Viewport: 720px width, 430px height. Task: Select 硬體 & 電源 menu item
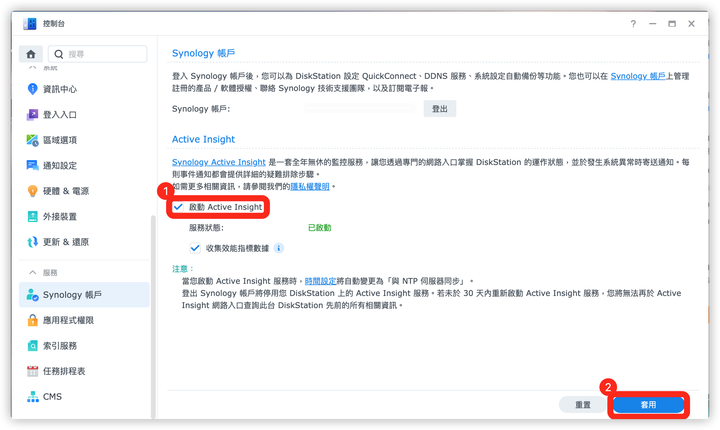click(x=84, y=191)
